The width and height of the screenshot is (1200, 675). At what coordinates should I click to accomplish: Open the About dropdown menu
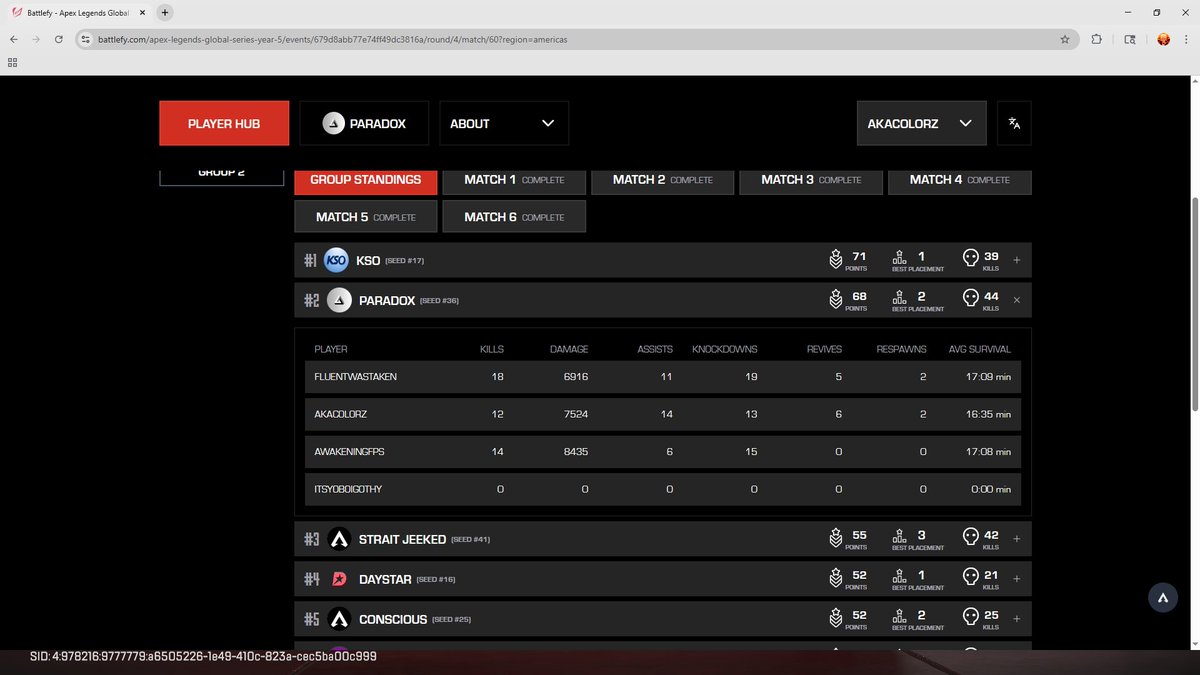point(504,123)
